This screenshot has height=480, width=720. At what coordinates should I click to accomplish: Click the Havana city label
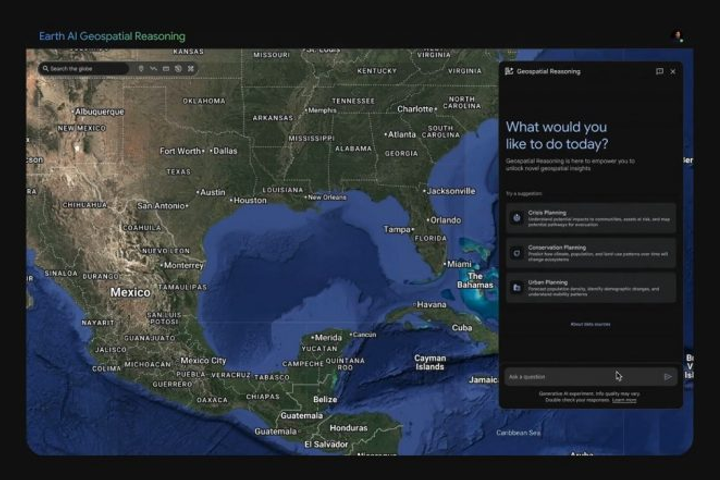[x=430, y=305]
